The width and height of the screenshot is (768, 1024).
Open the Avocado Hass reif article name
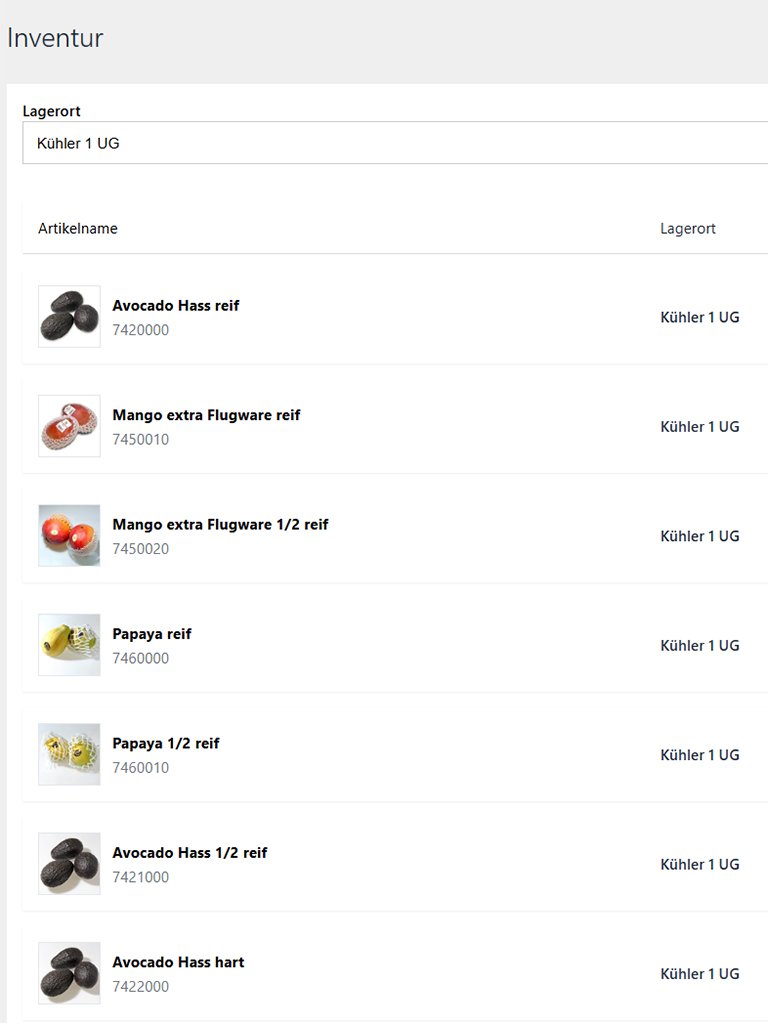[176, 306]
